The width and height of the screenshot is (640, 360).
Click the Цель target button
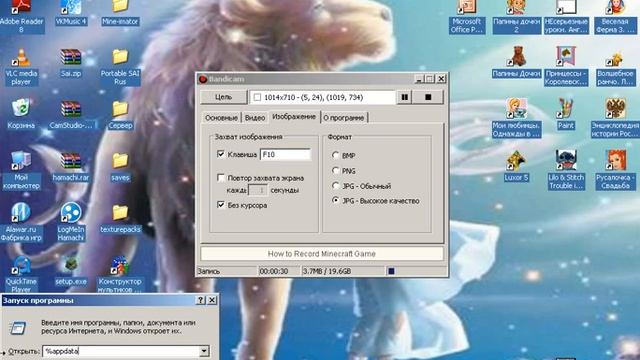(x=223, y=97)
